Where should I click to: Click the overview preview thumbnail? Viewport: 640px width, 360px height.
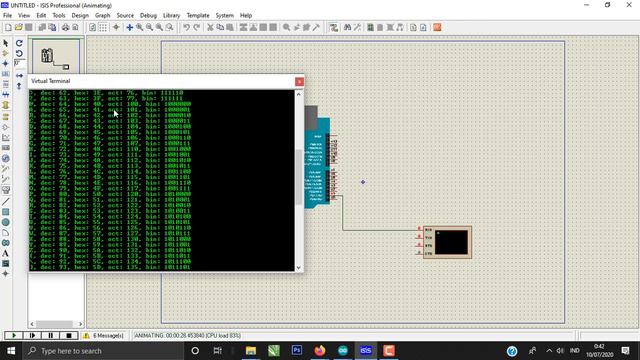(x=56, y=56)
